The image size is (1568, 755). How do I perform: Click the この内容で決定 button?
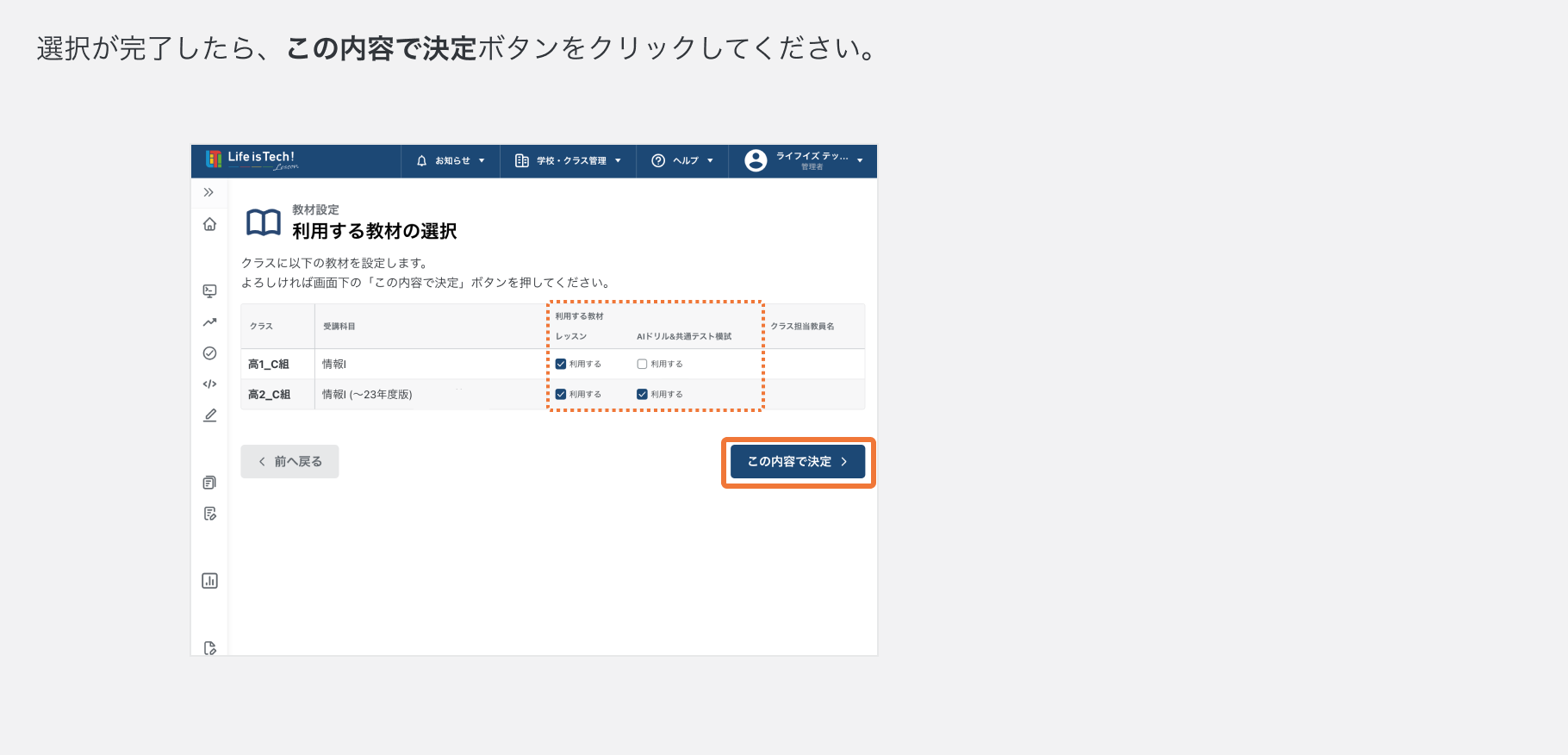point(798,462)
